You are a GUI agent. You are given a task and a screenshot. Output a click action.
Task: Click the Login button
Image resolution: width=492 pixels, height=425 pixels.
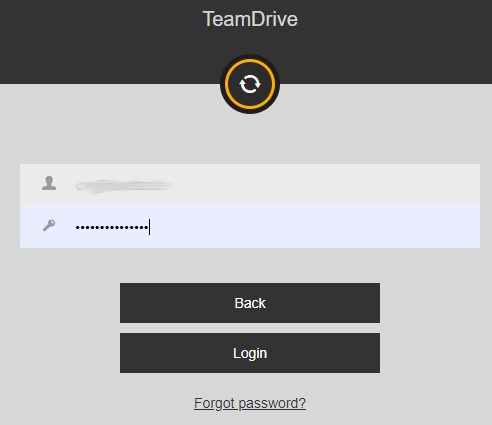(250, 353)
